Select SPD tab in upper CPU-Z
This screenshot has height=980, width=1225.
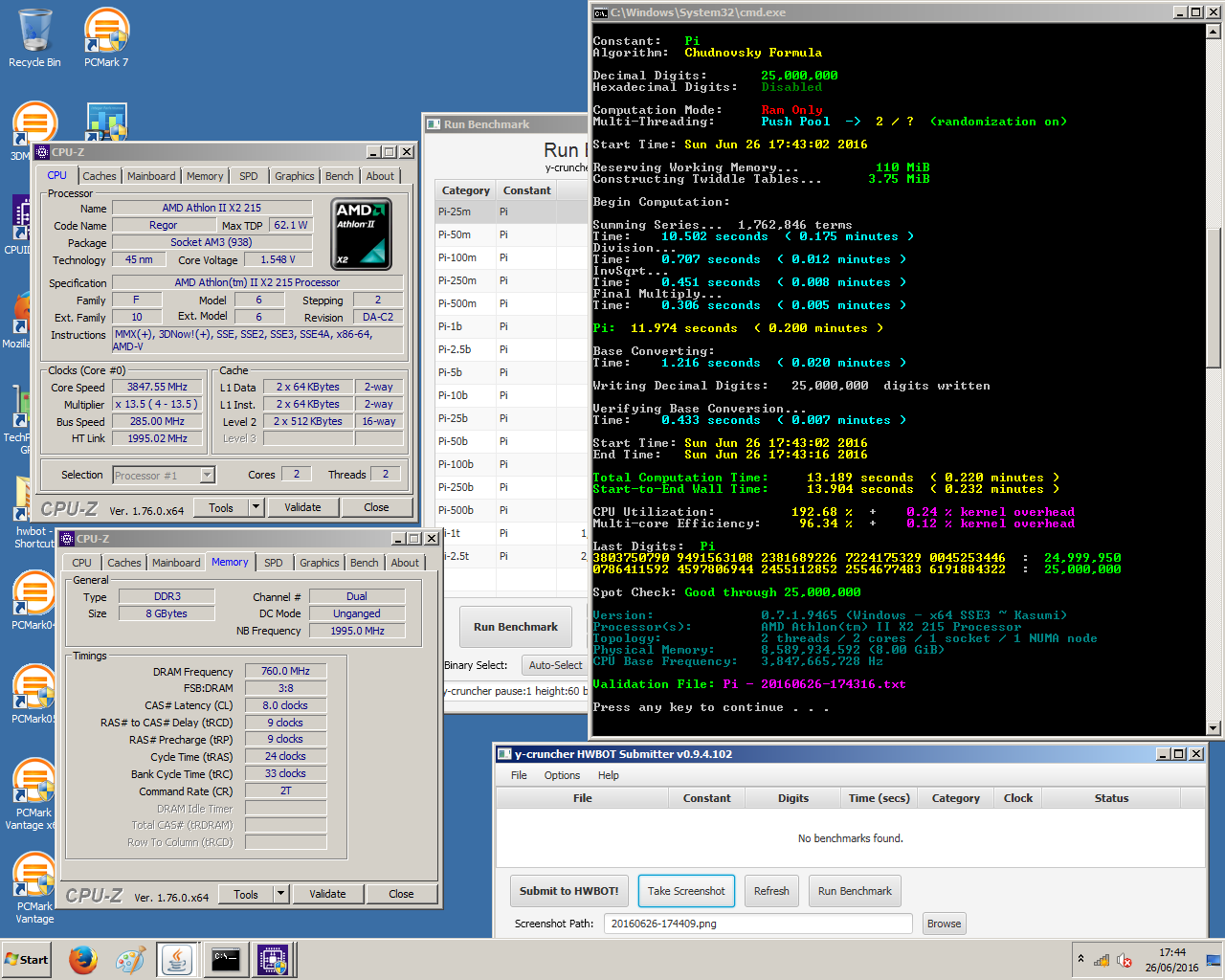[x=249, y=176]
